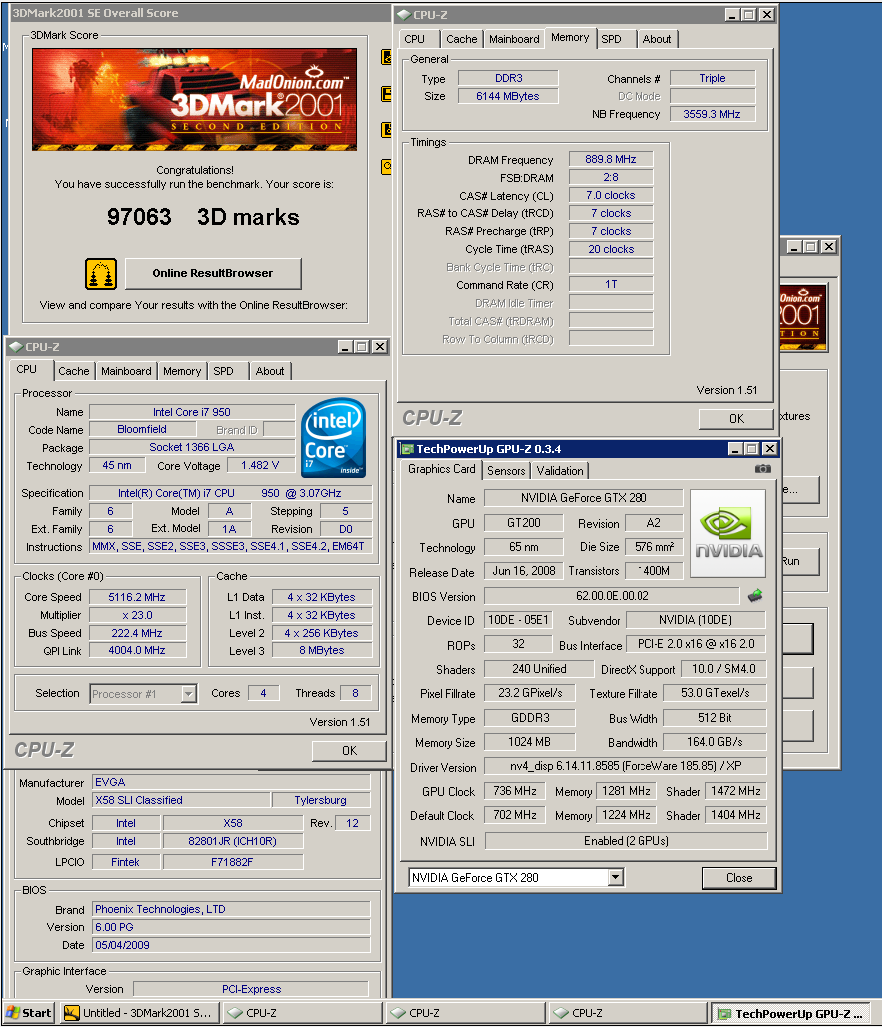Click the Cycle Time 20 clocks value

[x=611, y=250]
